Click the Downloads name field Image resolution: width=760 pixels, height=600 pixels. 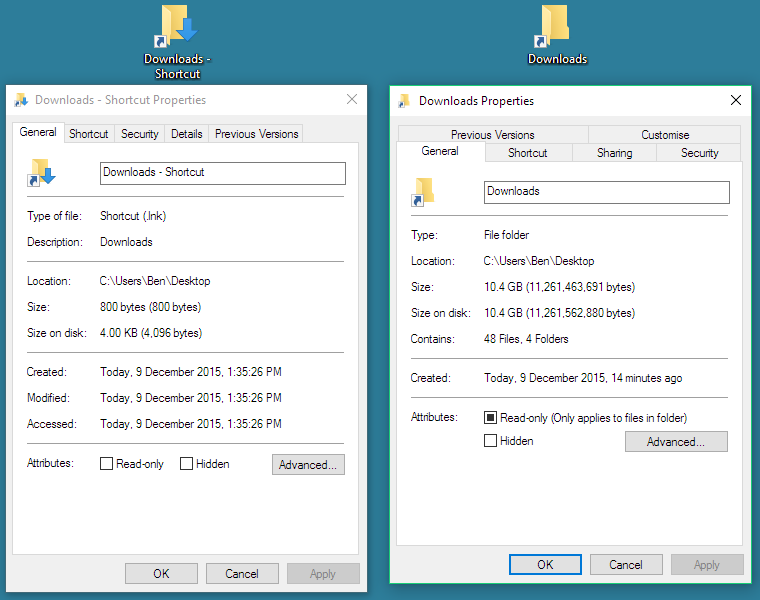click(x=606, y=192)
